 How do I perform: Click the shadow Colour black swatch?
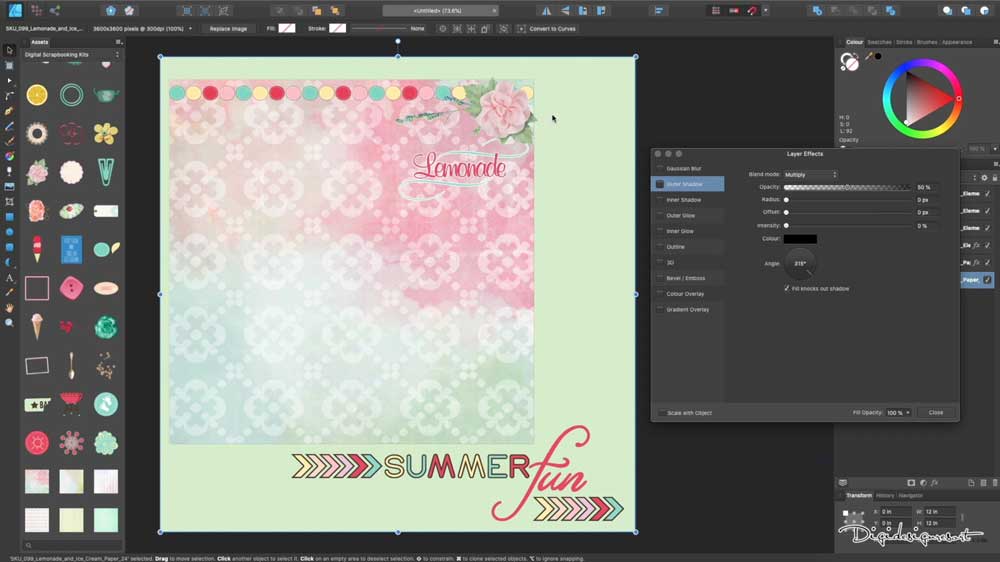(x=800, y=239)
